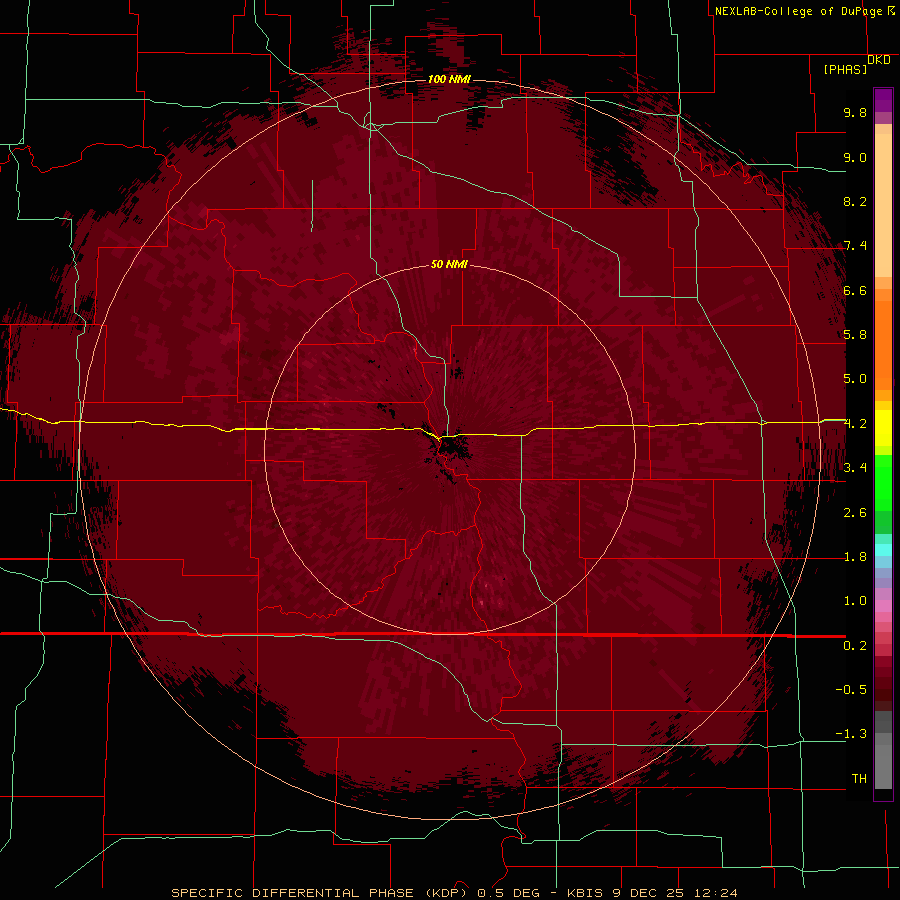
Task: Click the 5.8 scale value
Action: 855,335
